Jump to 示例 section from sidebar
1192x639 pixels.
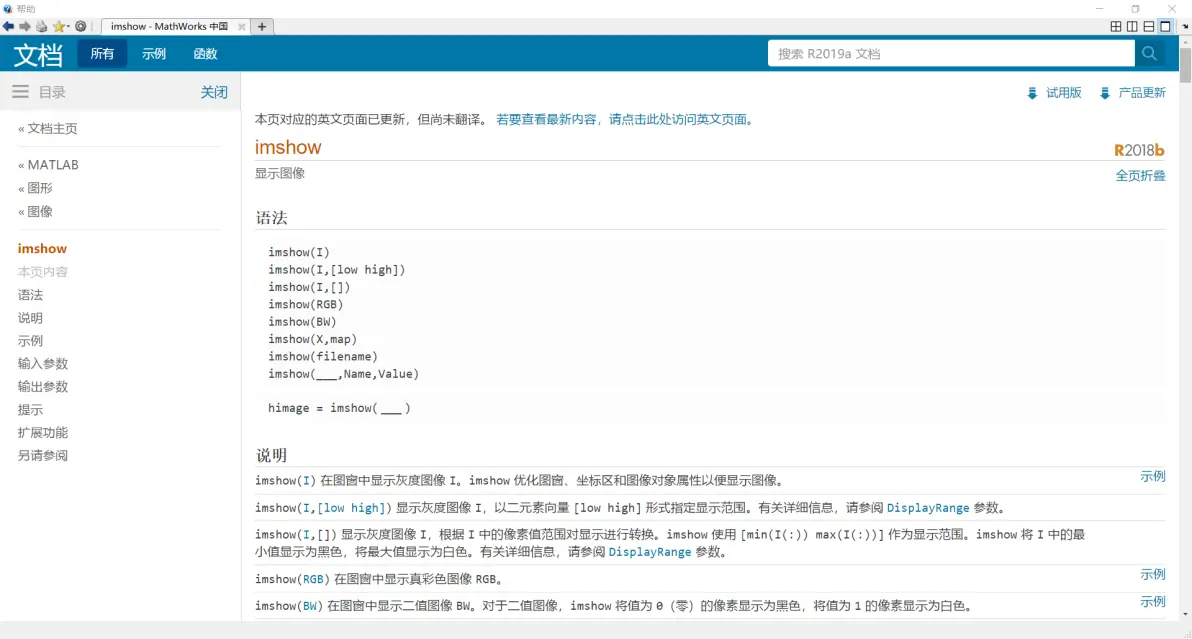click(x=30, y=341)
